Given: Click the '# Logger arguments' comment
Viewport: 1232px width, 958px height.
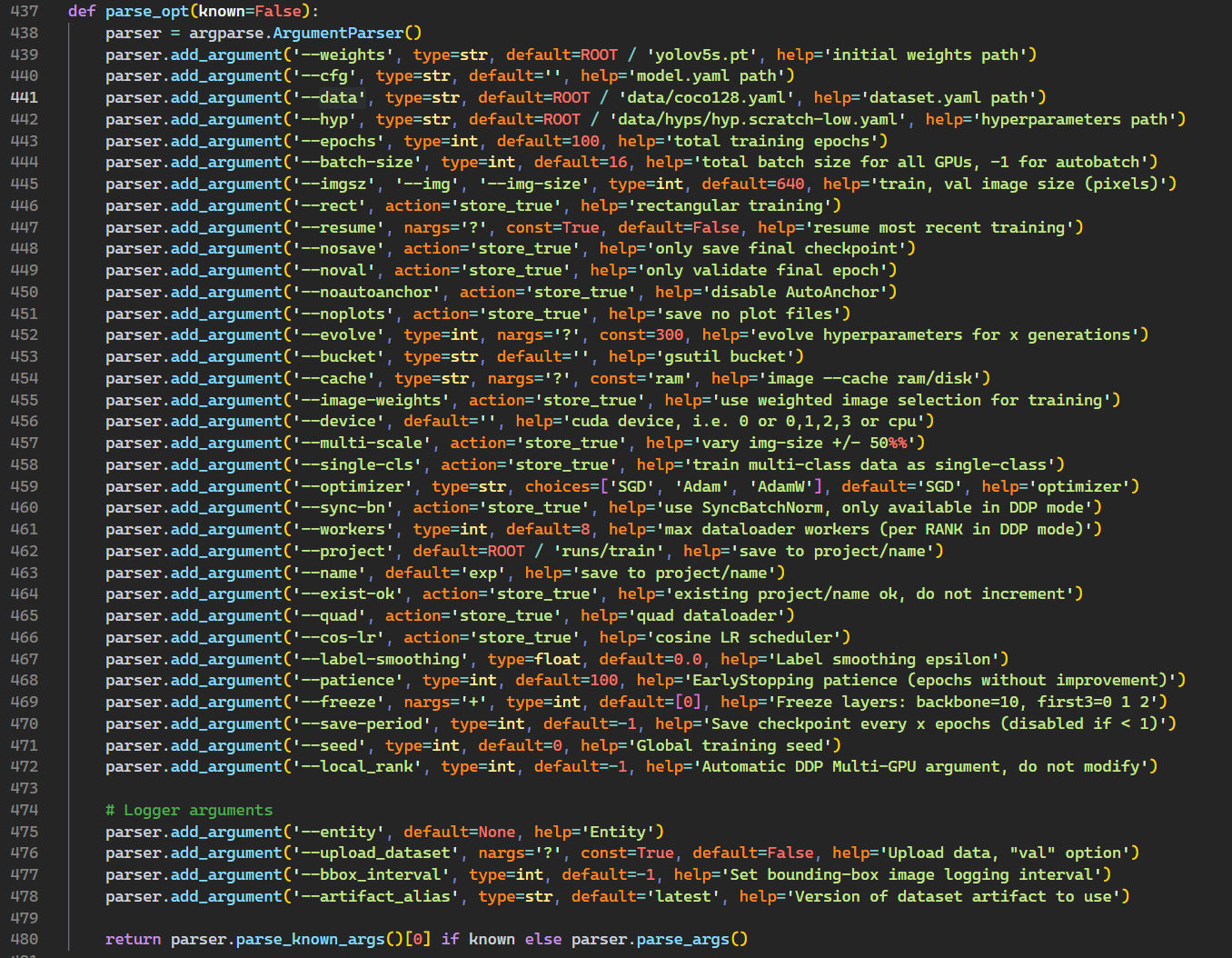Looking at the screenshot, I should (189, 811).
